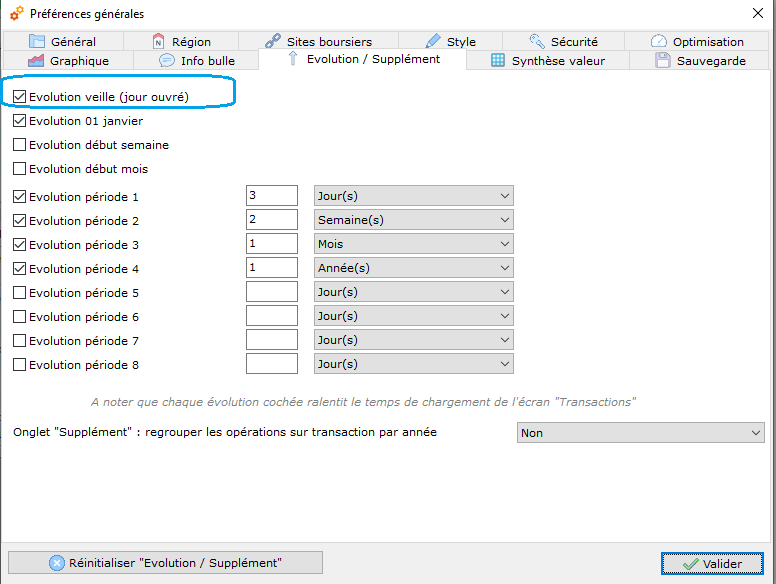Screen dimensions: 776x584
Task: Open the Optimisation tab
Action: (697, 42)
